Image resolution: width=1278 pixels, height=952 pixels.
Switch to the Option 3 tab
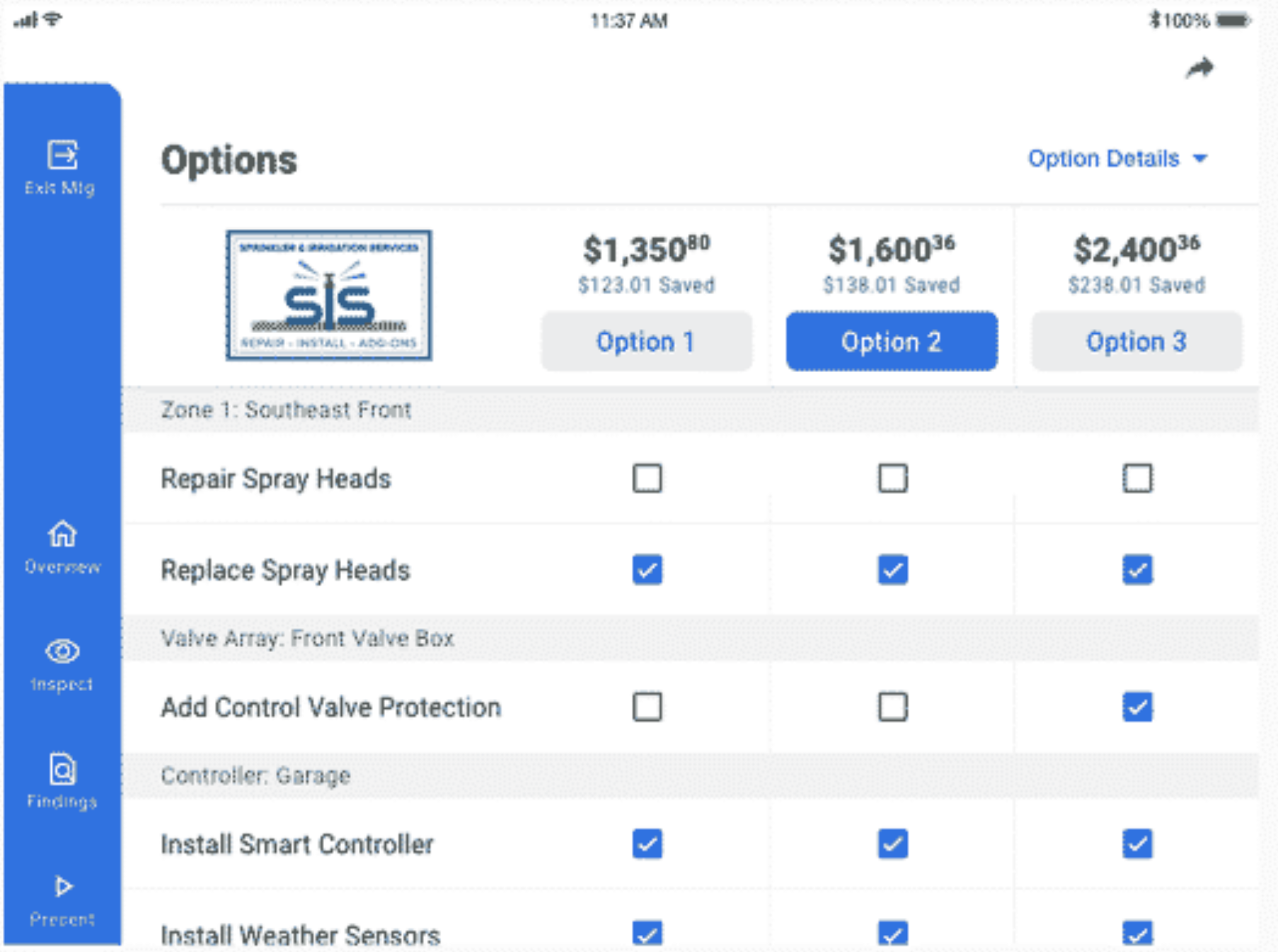[x=1136, y=342]
